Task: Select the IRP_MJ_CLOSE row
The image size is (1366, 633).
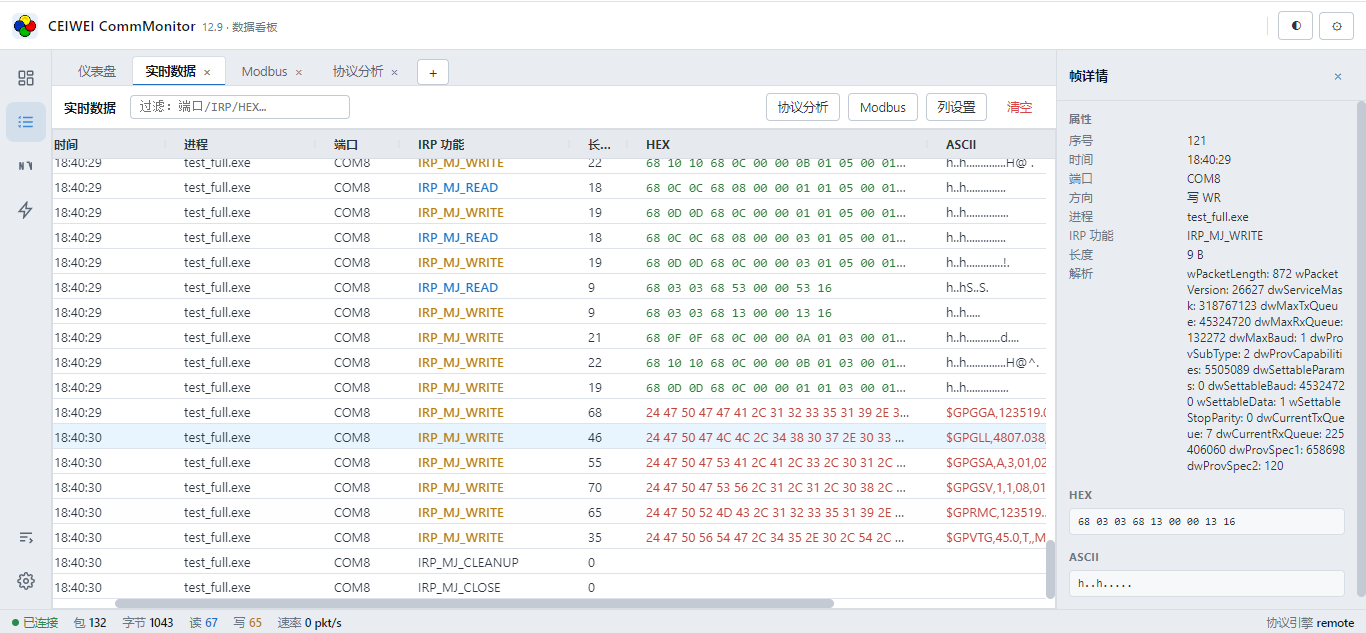Action: 549,587
